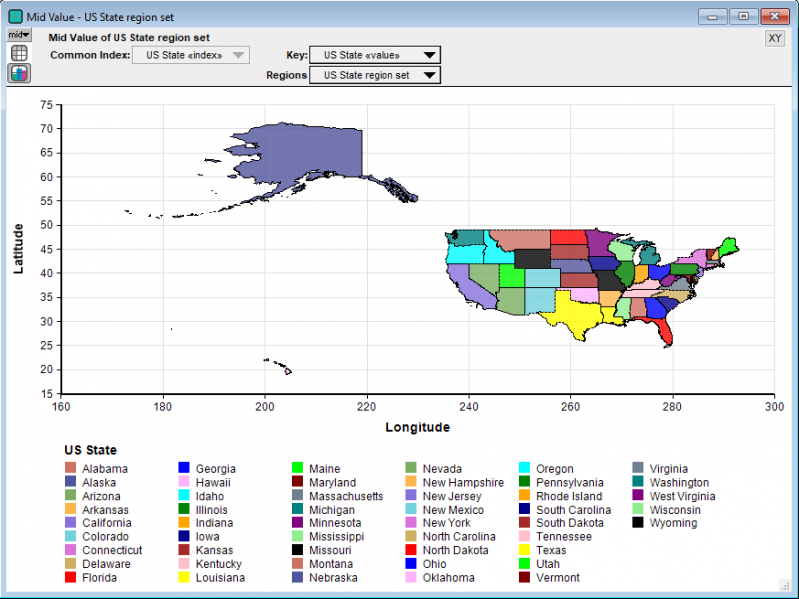This screenshot has height=599, width=799.
Task: Open the Regions US State region set dropdown
Action: click(375, 75)
